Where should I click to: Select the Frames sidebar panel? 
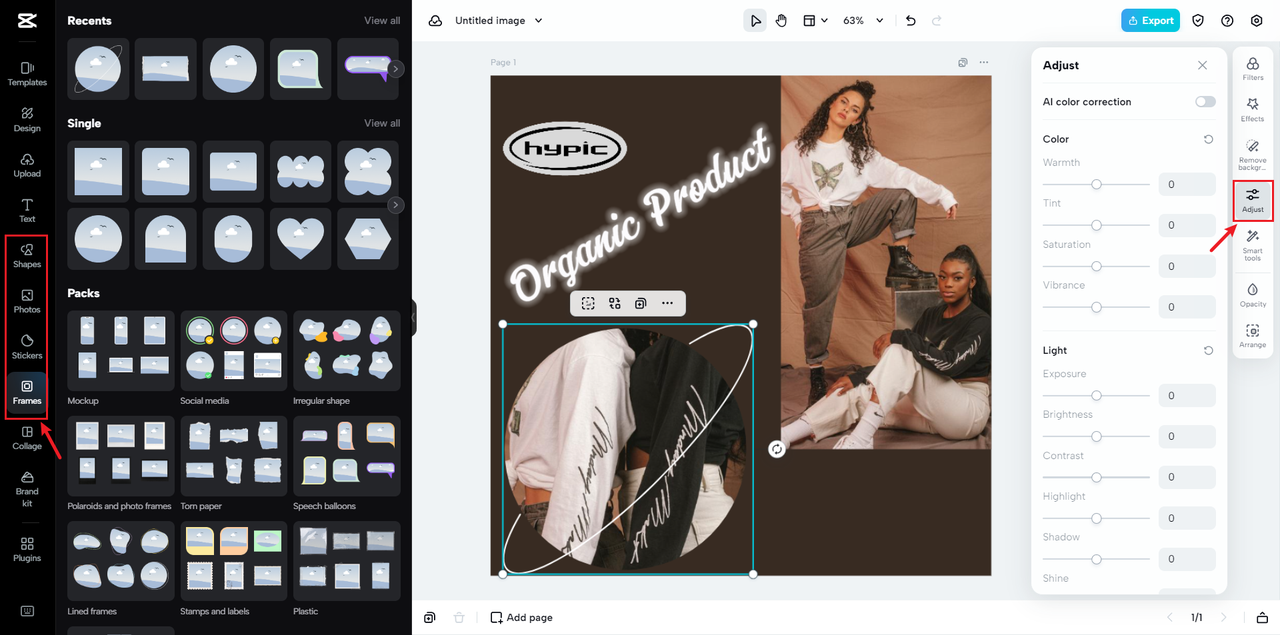27,392
